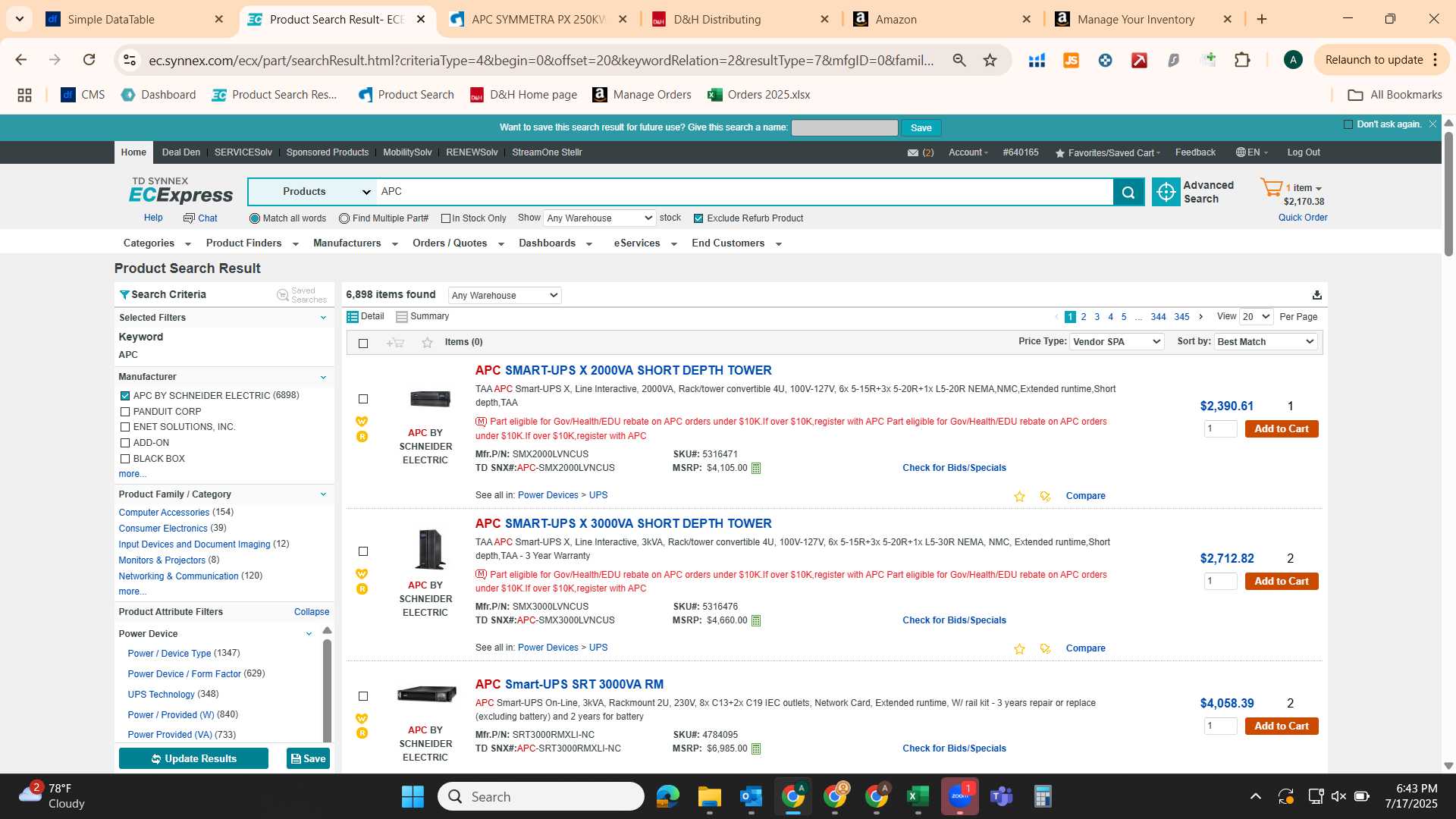Reload the browser page
The image size is (1456, 819).
(x=89, y=60)
